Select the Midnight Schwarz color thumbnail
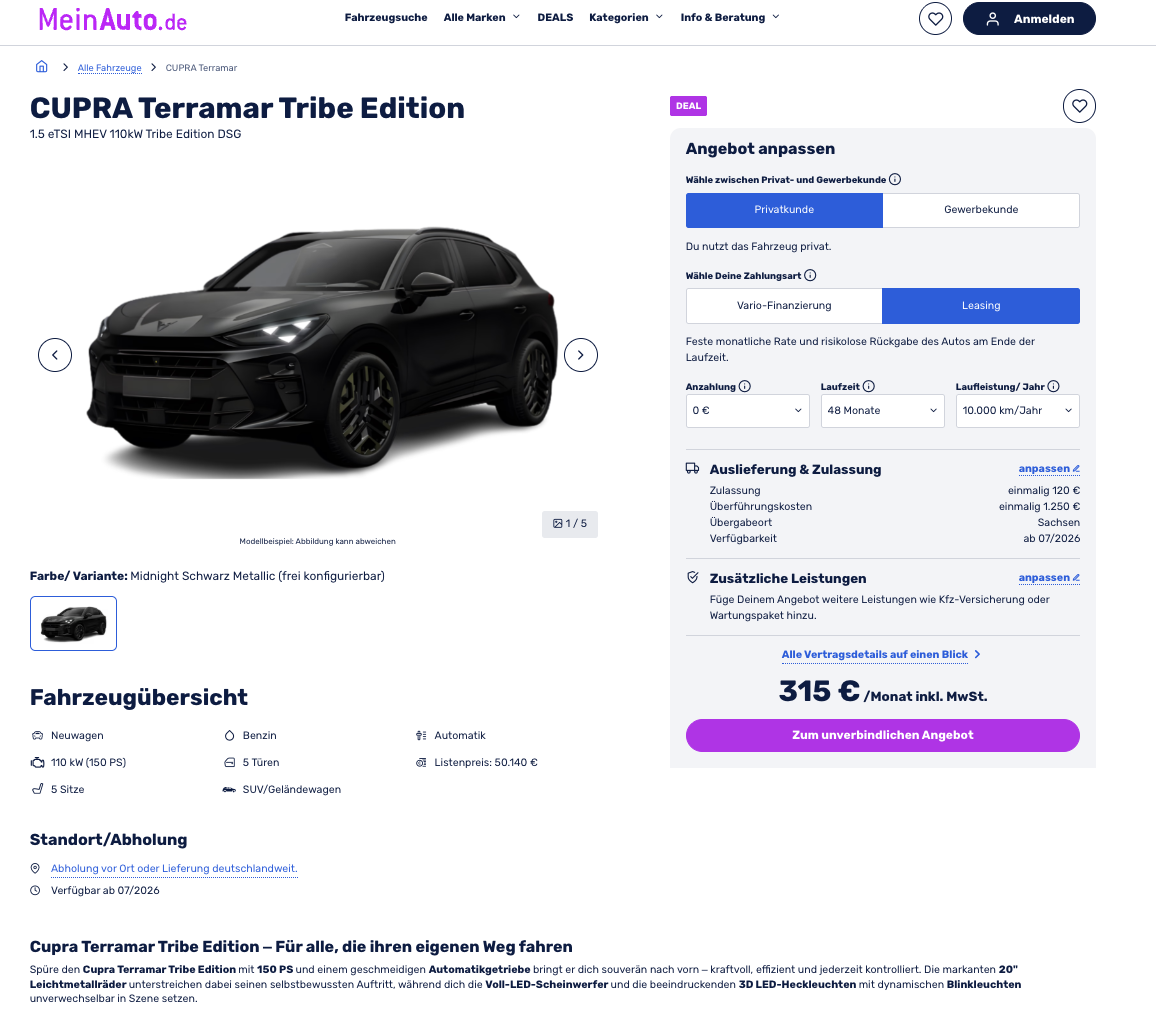The image size is (1156, 1014). (73, 623)
